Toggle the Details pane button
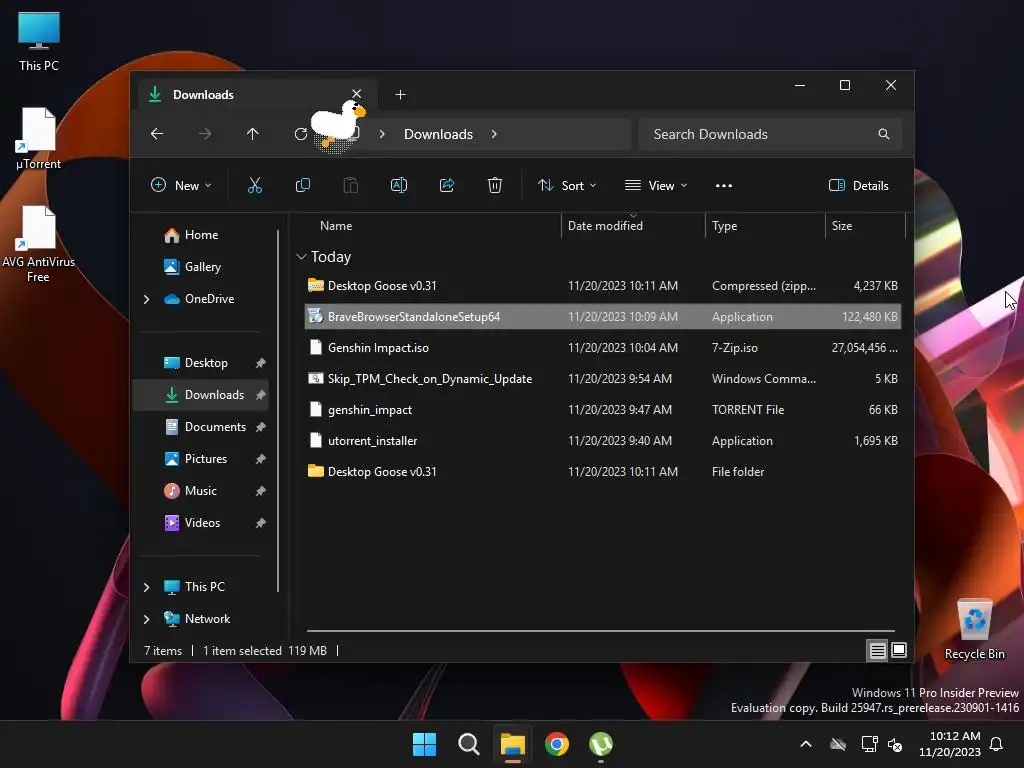 (x=858, y=185)
